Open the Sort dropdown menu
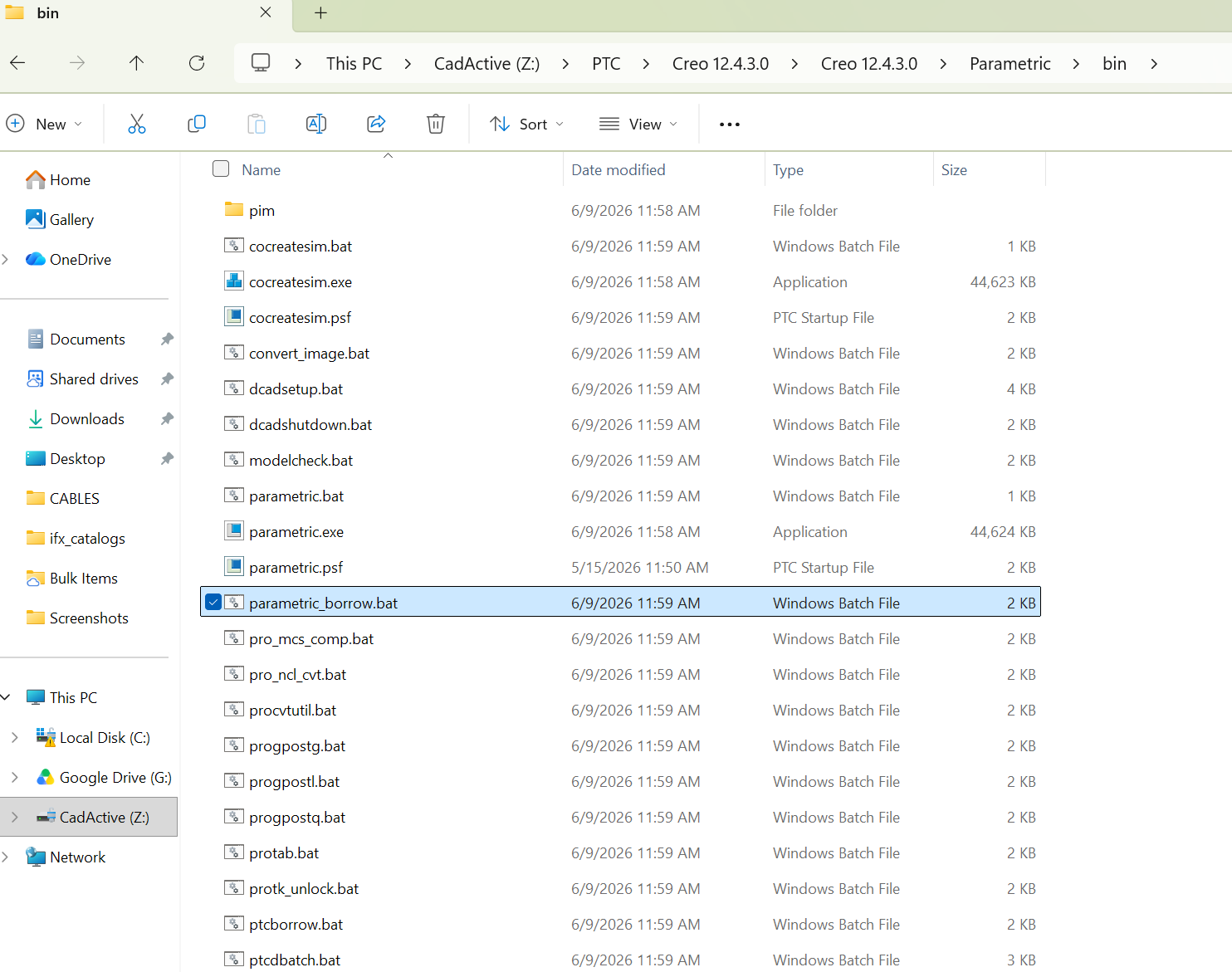This screenshot has height=972, width=1232. pos(527,124)
